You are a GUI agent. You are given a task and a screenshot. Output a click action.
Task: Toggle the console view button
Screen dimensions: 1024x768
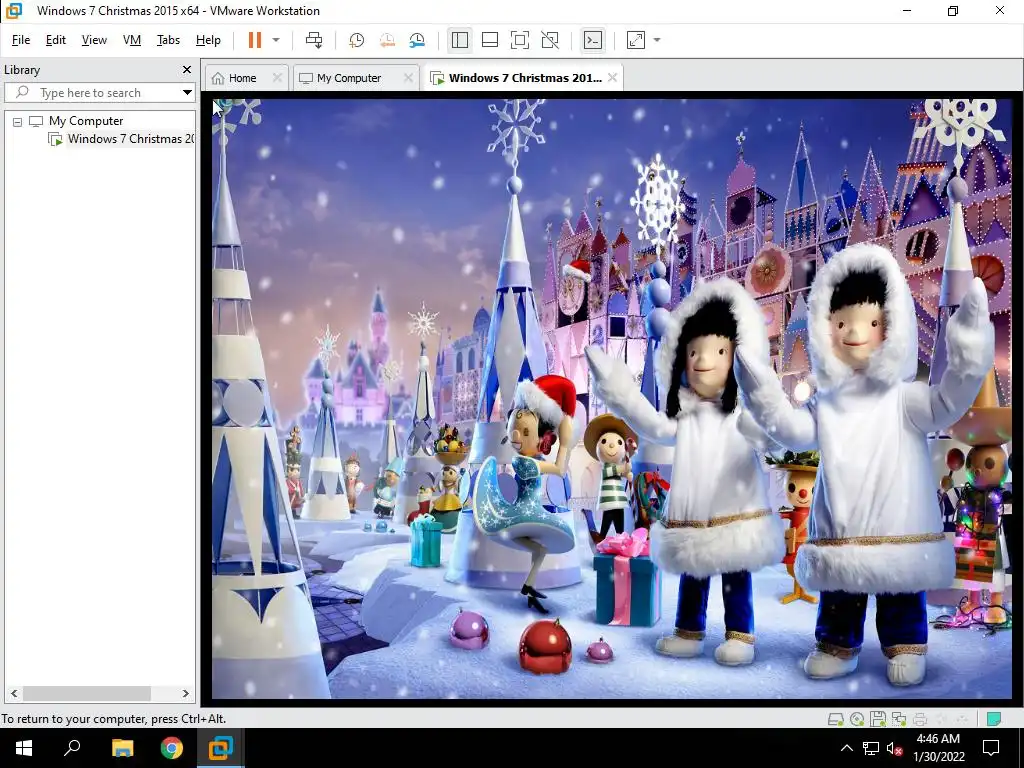[x=593, y=40]
